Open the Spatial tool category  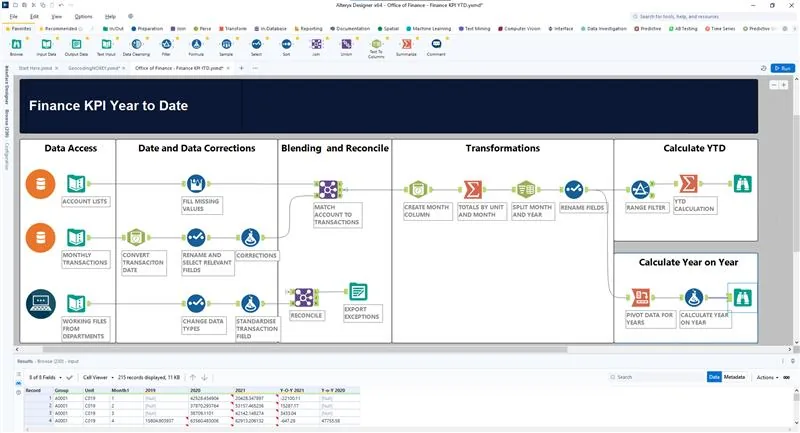(x=388, y=29)
